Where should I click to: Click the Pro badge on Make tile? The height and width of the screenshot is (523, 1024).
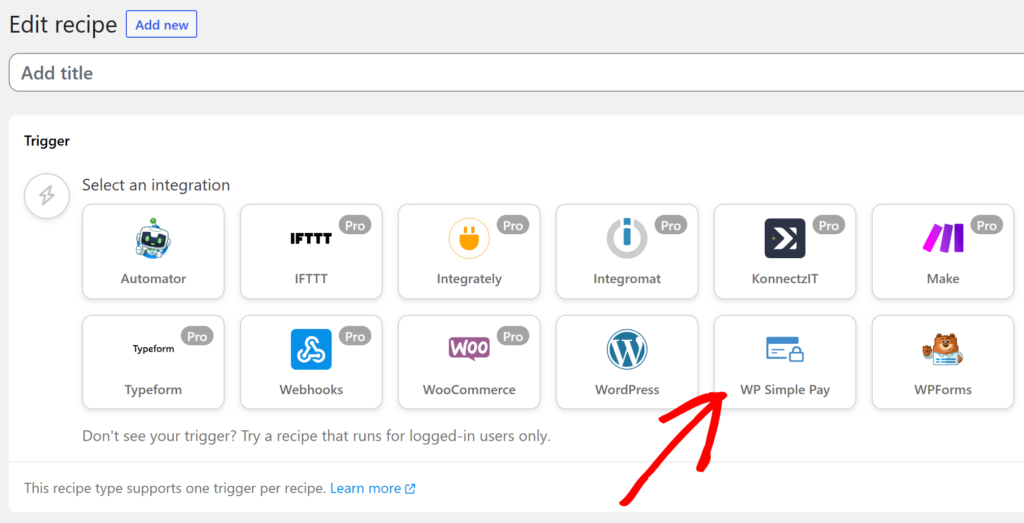pos(987,226)
